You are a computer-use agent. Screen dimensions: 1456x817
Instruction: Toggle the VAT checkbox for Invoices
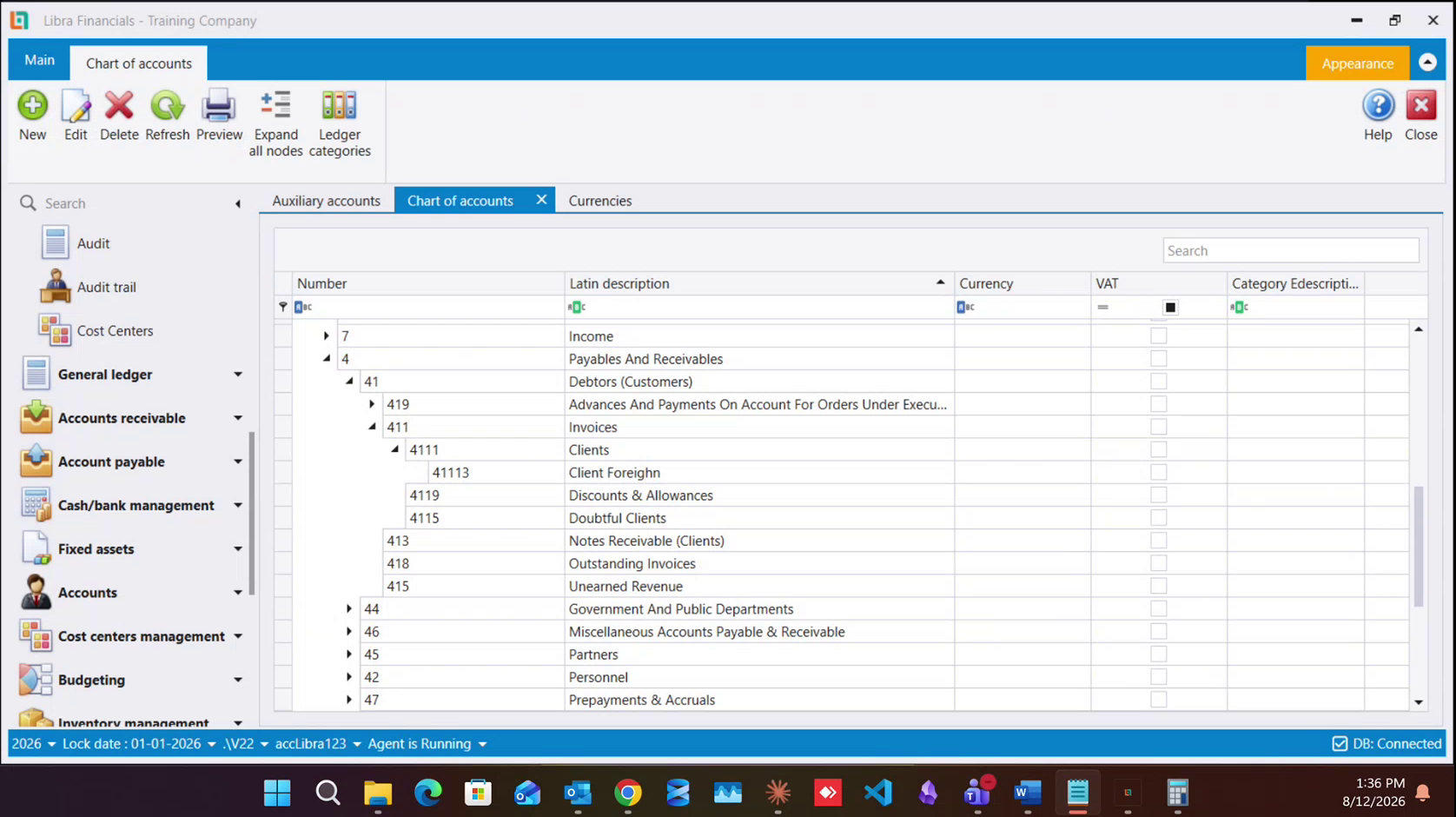click(1159, 427)
